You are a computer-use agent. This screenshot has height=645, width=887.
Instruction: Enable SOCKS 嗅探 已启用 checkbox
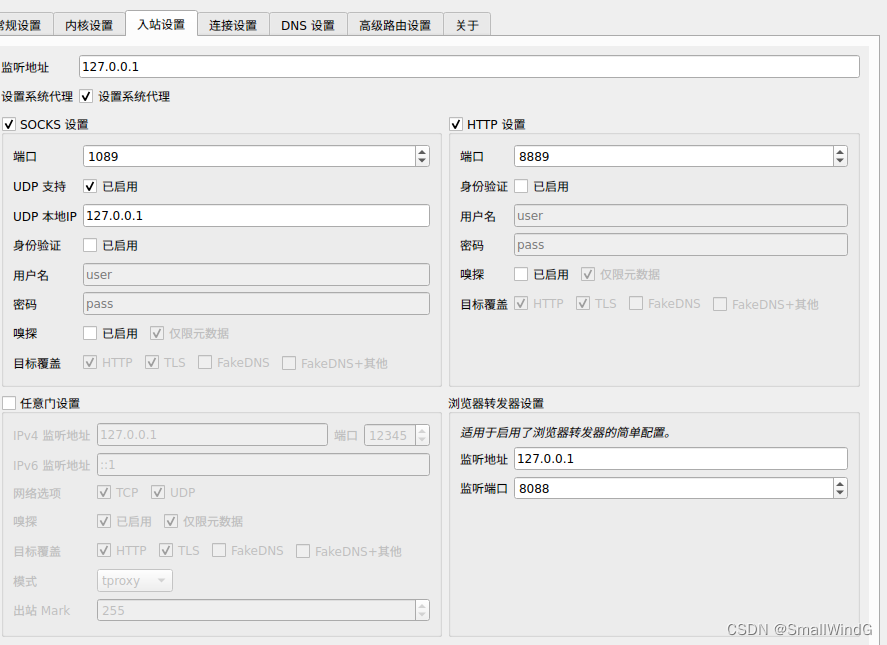pyautogui.click(x=90, y=333)
